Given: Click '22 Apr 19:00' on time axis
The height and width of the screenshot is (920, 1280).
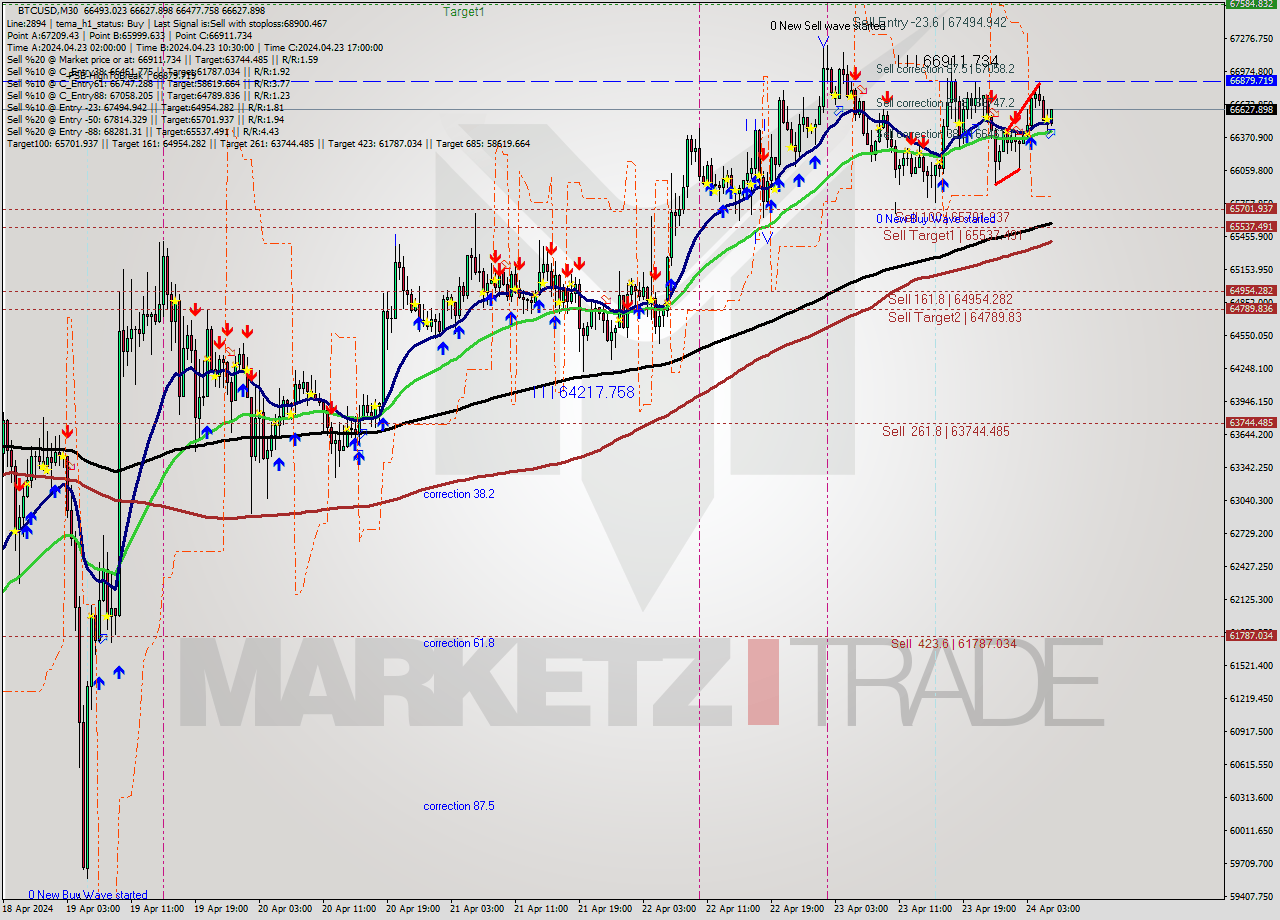Looking at the screenshot, I should pos(796,909).
